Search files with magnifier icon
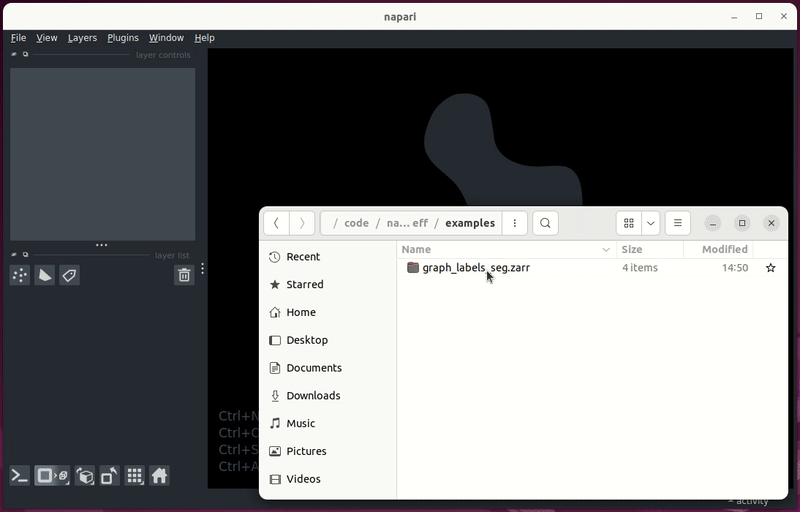This screenshot has height=512, width=800. click(545, 223)
